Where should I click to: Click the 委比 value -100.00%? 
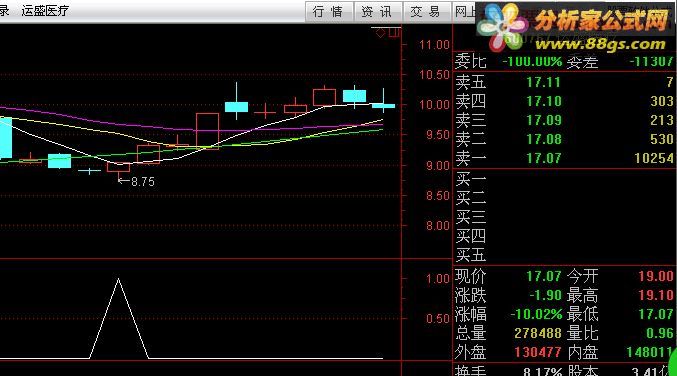[x=532, y=61]
